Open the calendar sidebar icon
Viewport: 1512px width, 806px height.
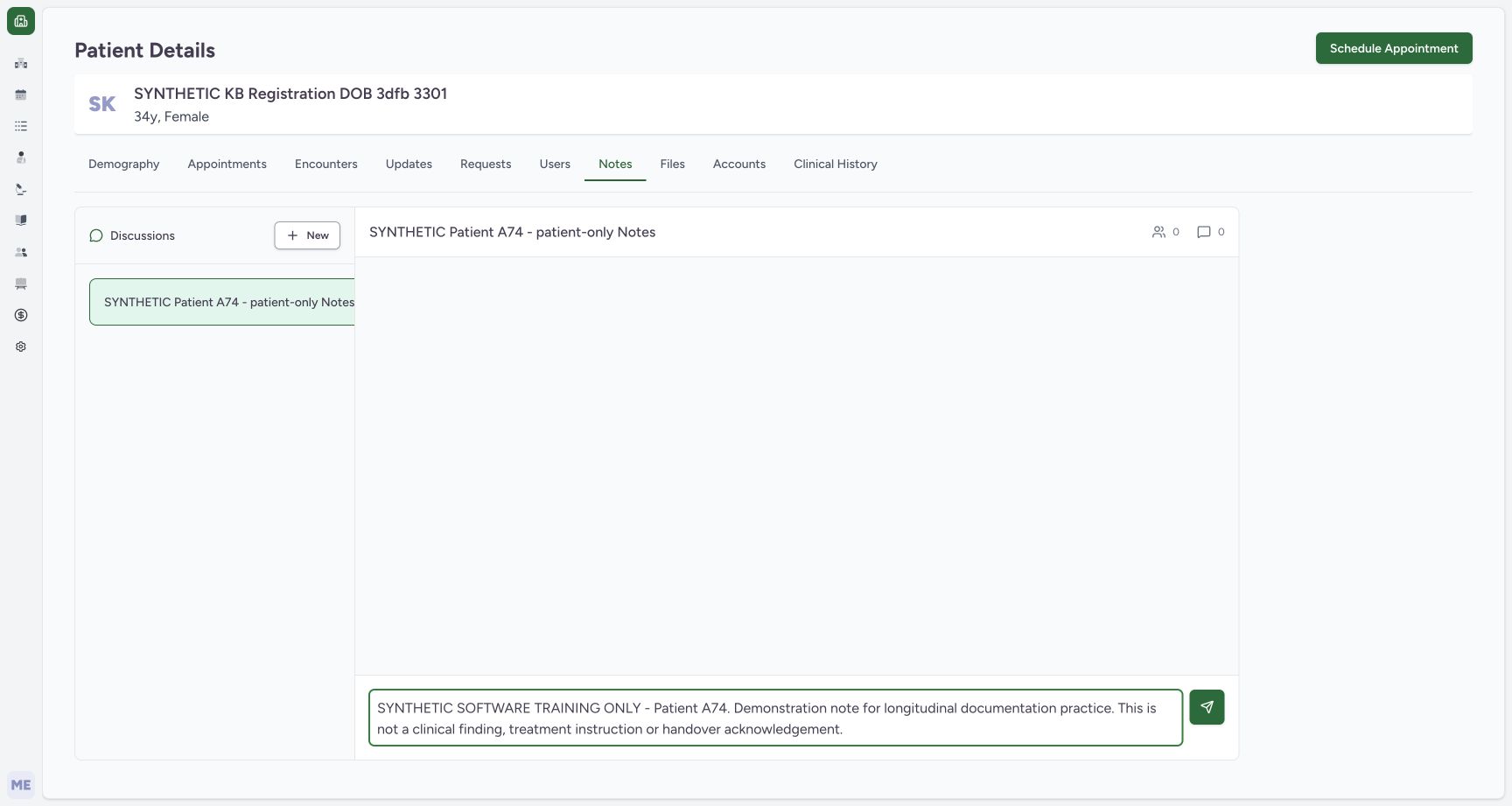pyautogui.click(x=21, y=95)
